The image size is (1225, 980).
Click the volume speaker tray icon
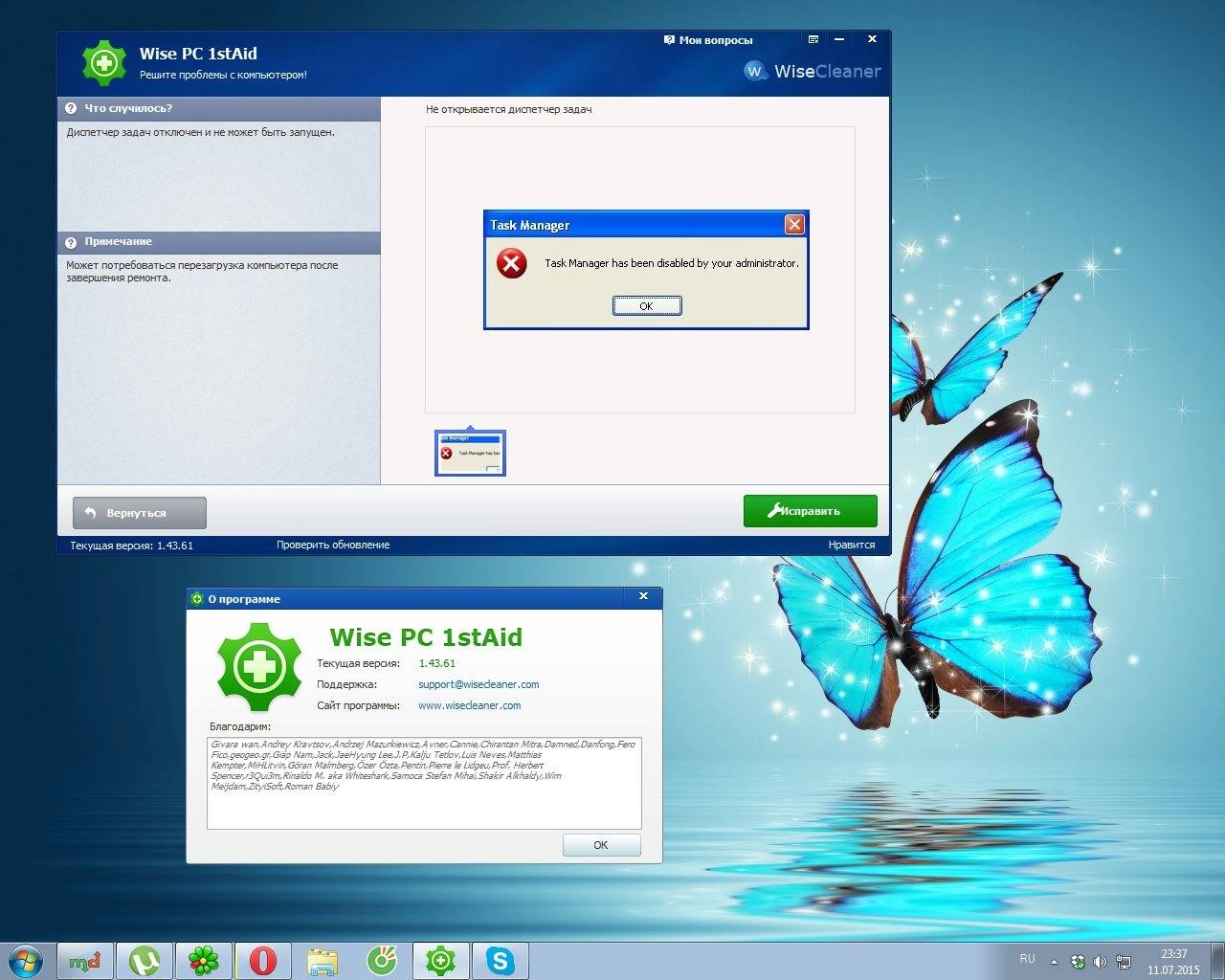tap(1100, 962)
